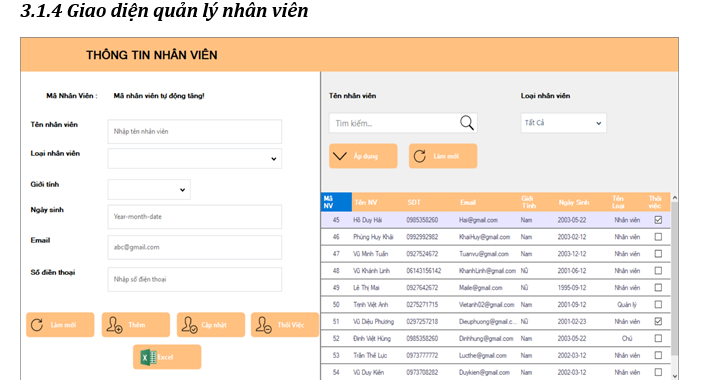Click name cell Đinh Việt Hùng
702x390 pixels.
coord(372,339)
